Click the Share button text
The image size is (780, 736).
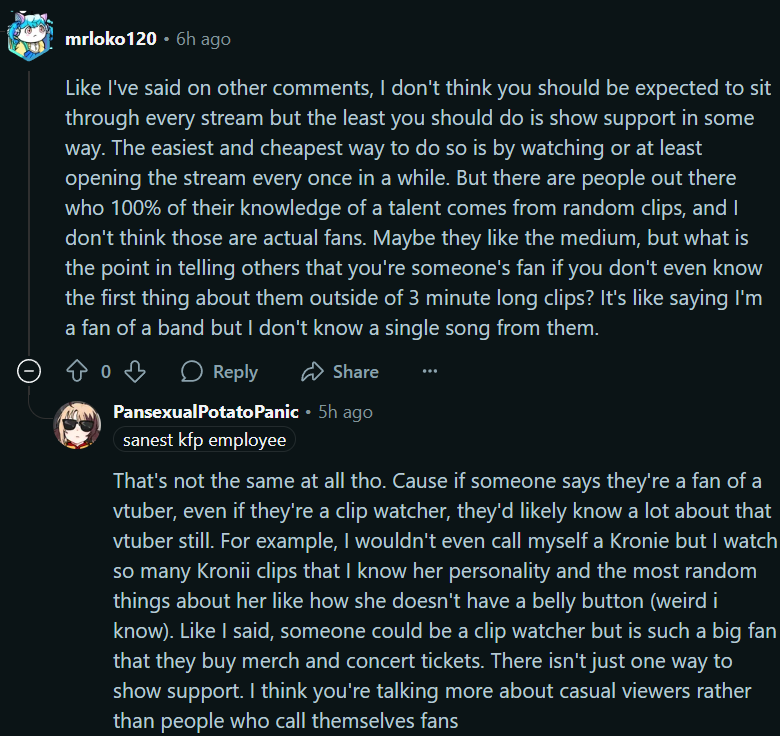[x=356, y=372]
